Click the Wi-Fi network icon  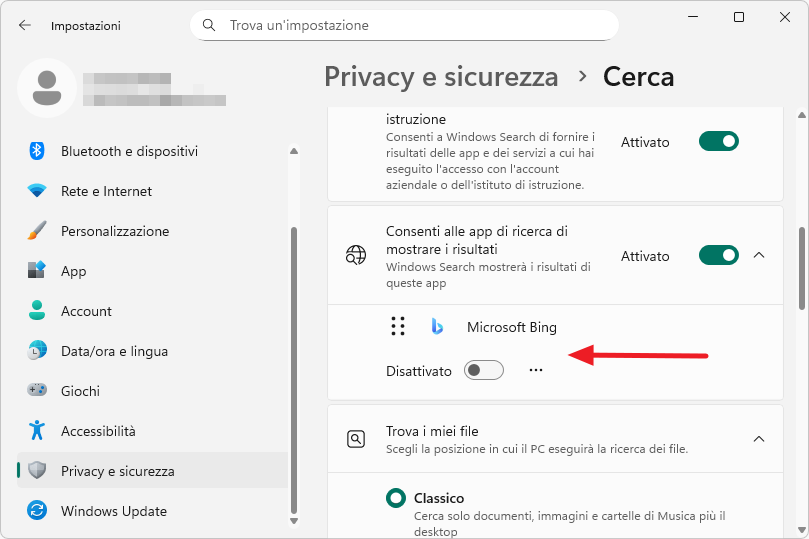click(37, 191)
